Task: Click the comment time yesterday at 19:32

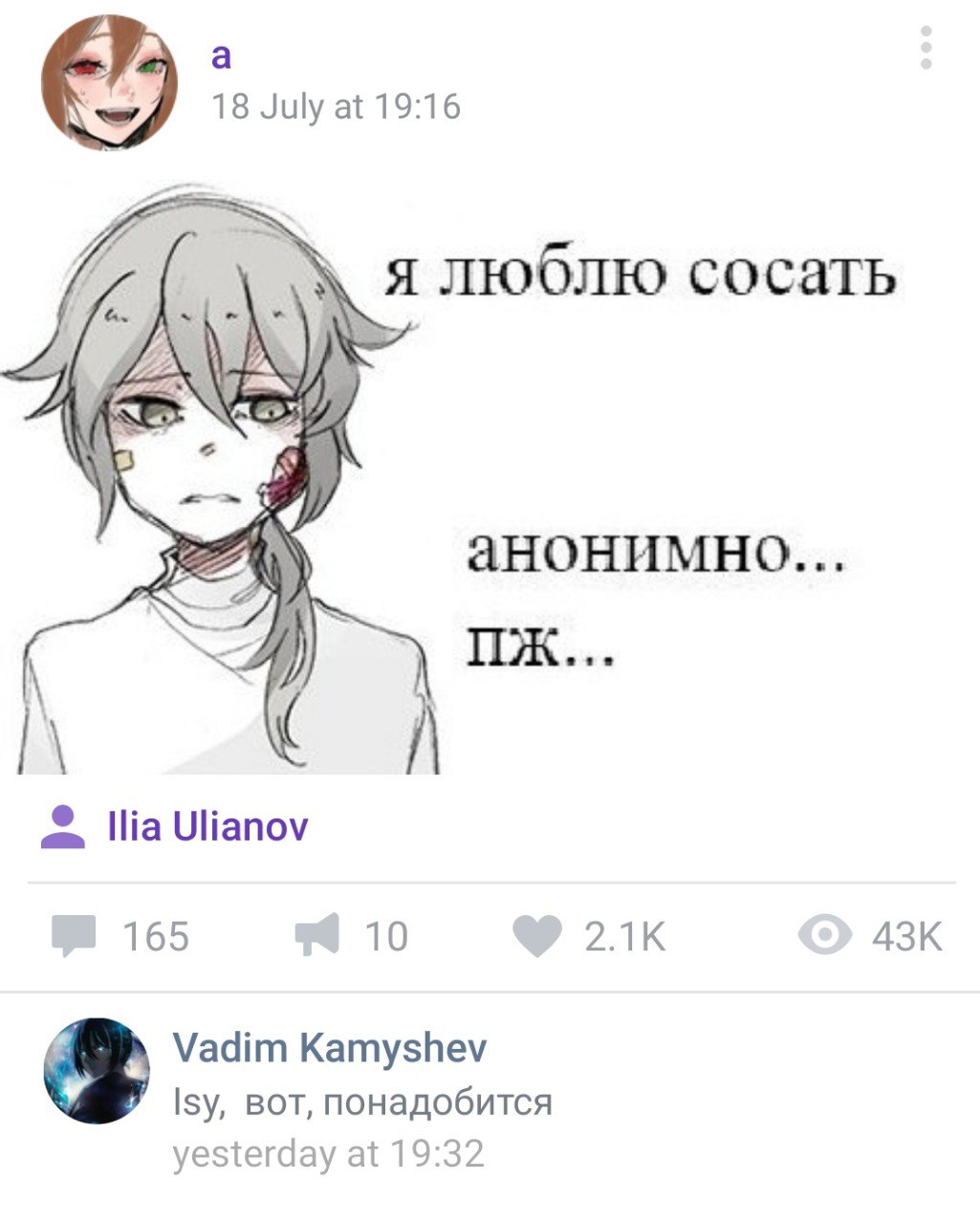Action: (329, 1154)
